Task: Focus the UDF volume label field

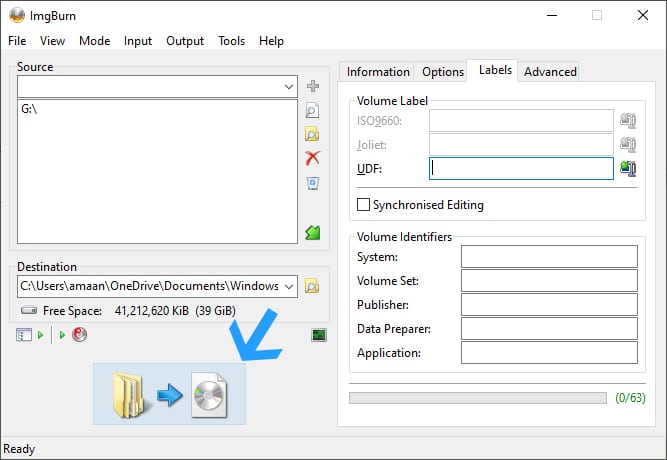Action: [x=521, y=169]
